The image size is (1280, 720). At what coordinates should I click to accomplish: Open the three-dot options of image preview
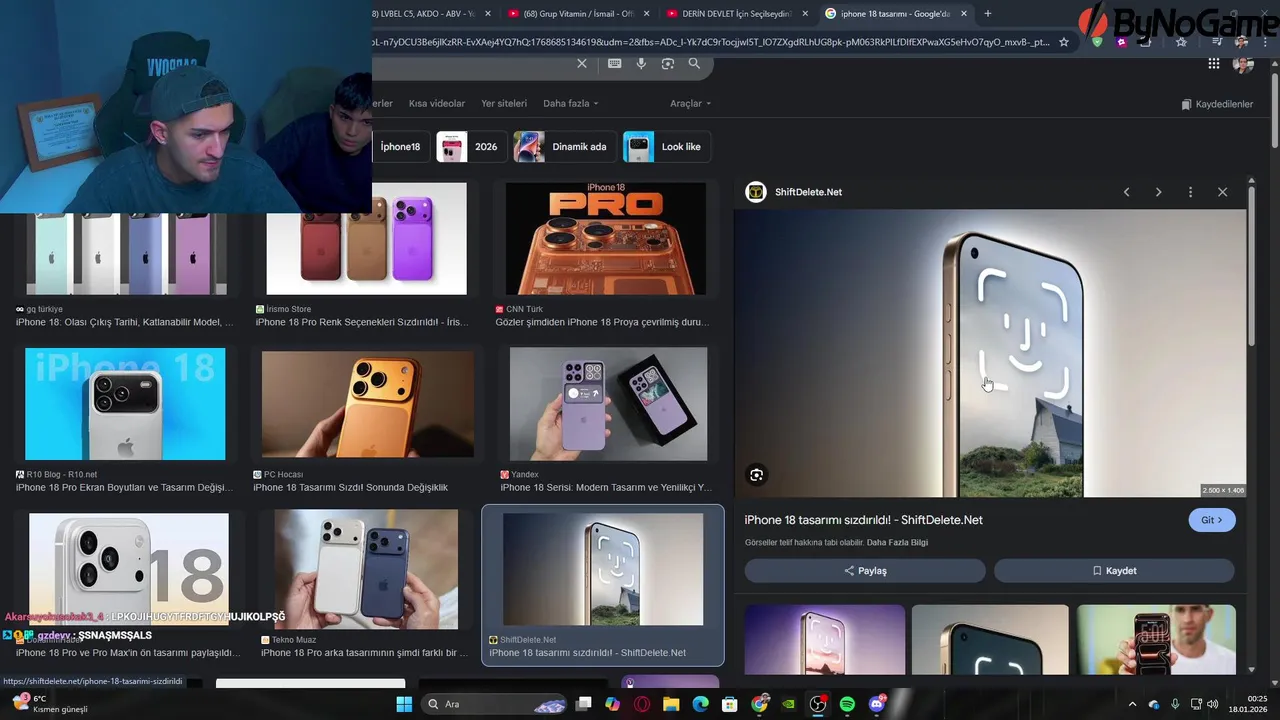click(1190, 192)
